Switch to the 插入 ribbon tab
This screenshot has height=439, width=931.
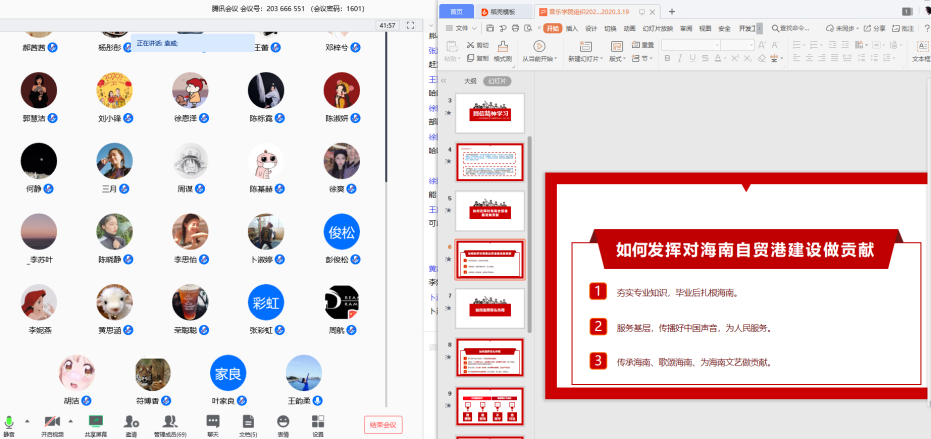(x=572, y=29)
